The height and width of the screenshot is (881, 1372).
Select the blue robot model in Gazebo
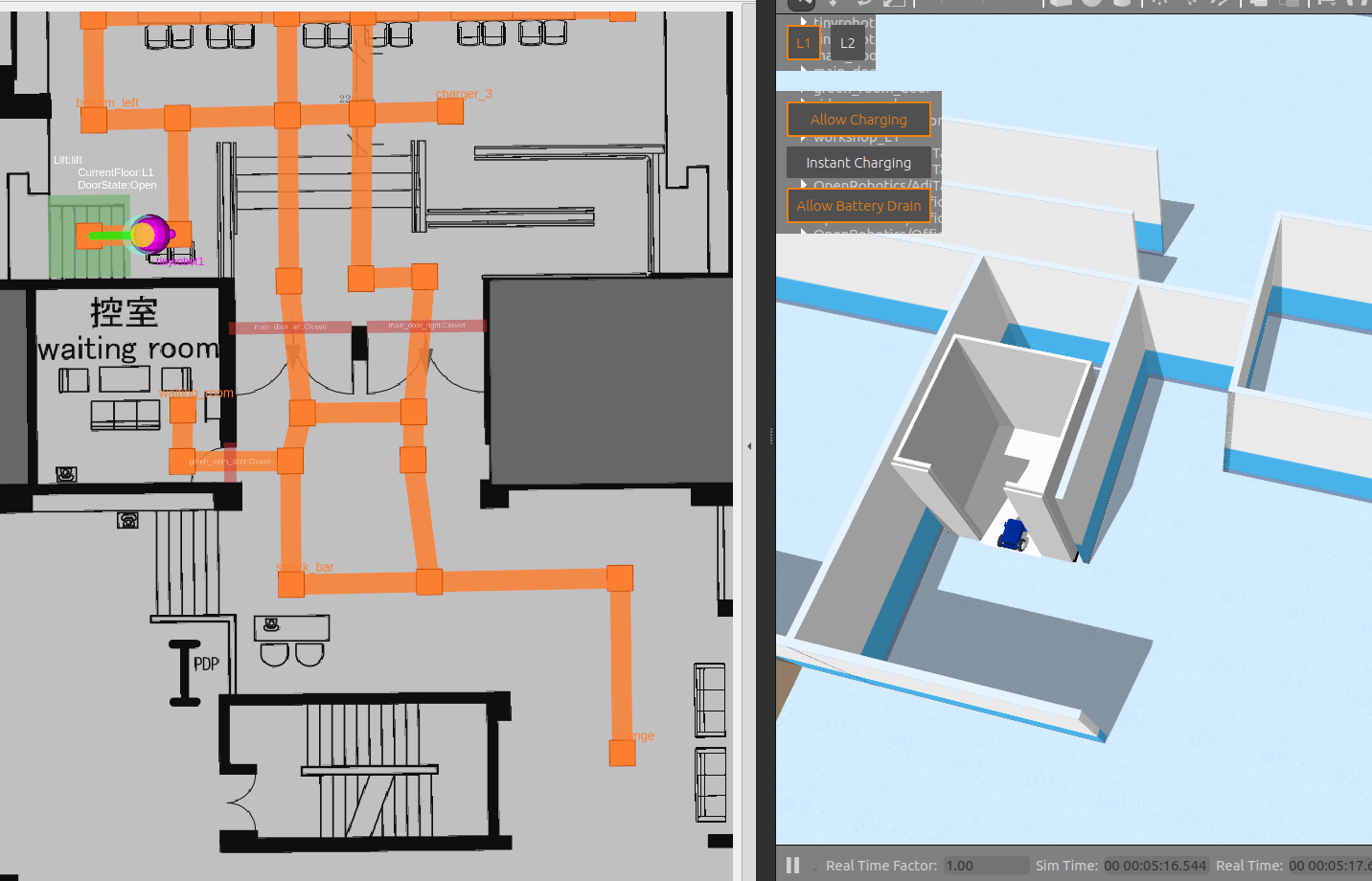pyautogui.click(x=1013, y=534)
